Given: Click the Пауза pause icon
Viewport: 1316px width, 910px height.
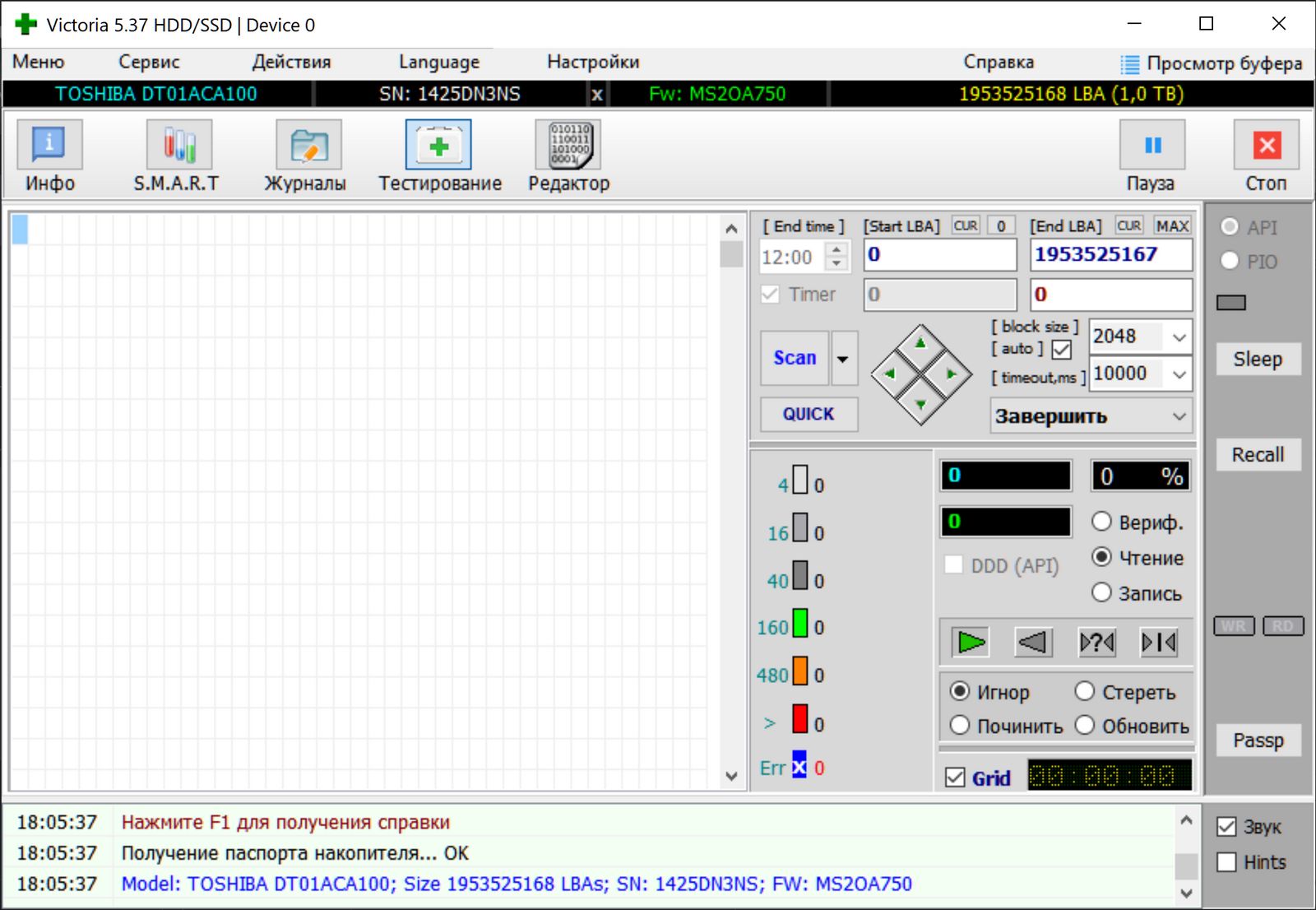Looking at the screenshot, I should point(1152,146).
